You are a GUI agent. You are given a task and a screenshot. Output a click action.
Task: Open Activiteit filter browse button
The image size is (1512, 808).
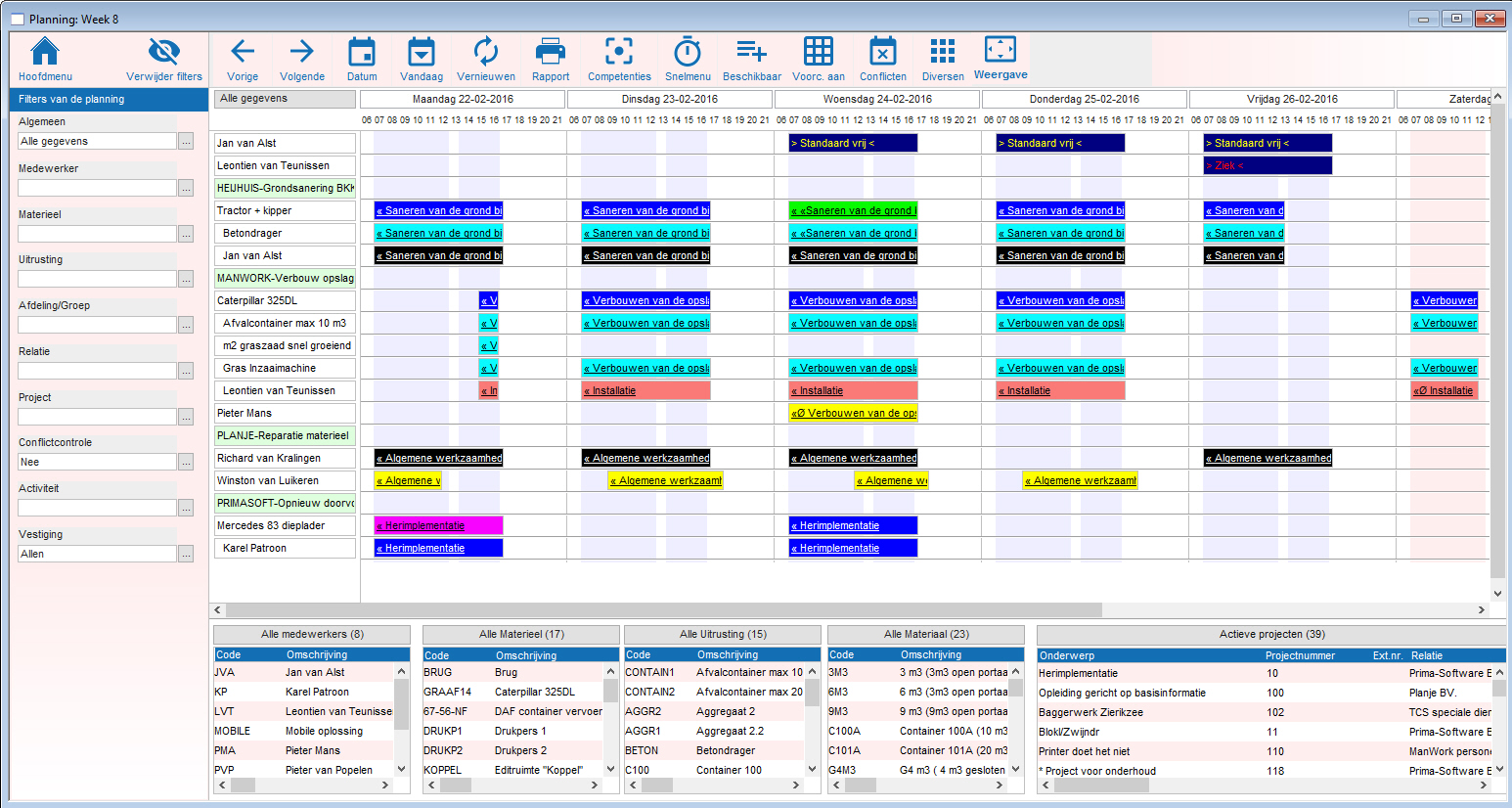pos(186,508)
